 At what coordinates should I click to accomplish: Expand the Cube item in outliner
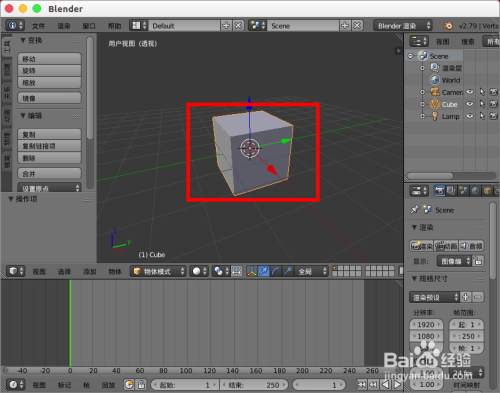pos(422,104)
